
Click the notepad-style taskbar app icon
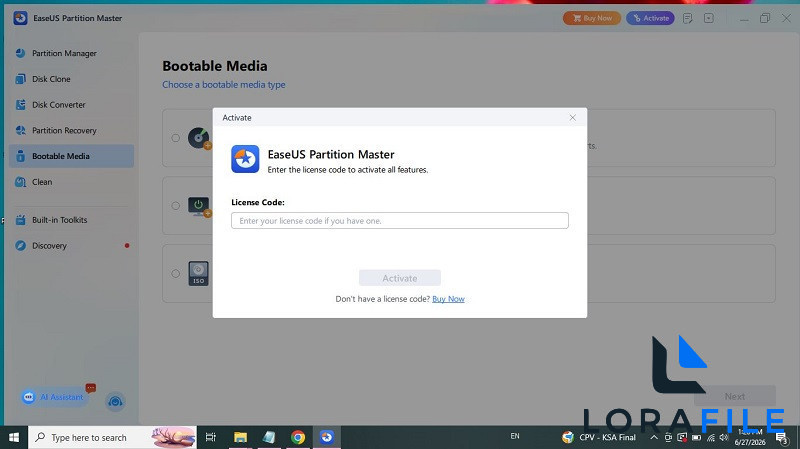coord(269,437)
